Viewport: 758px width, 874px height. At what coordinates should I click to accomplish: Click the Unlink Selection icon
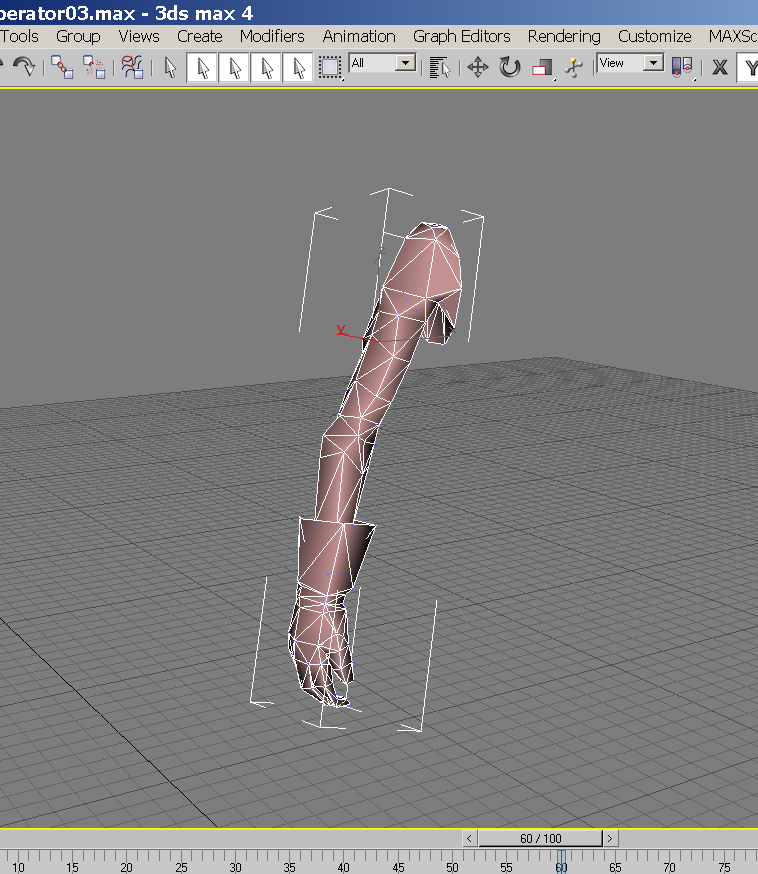(x=95, y=67)
